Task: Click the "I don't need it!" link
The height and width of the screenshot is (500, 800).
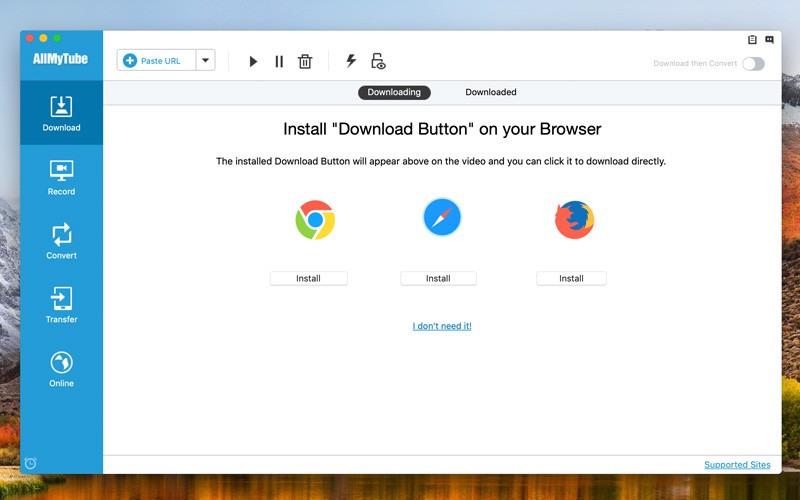Action: click(442, 326)
